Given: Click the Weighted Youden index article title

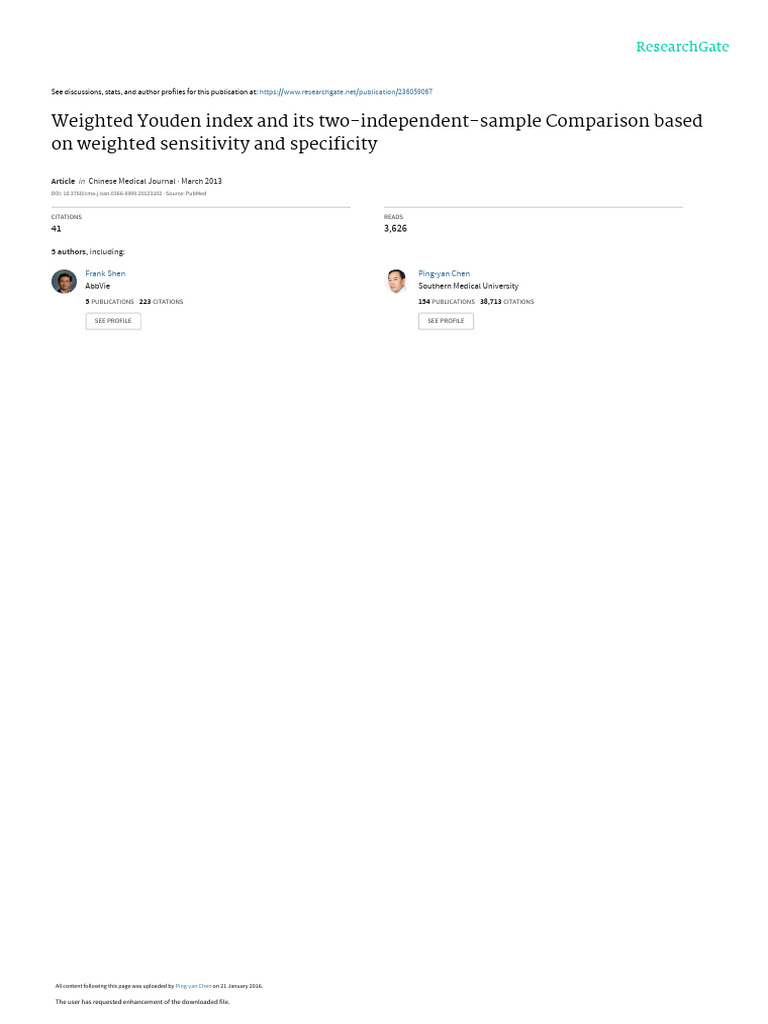Looking at the screenshot, I should (376, 132).
